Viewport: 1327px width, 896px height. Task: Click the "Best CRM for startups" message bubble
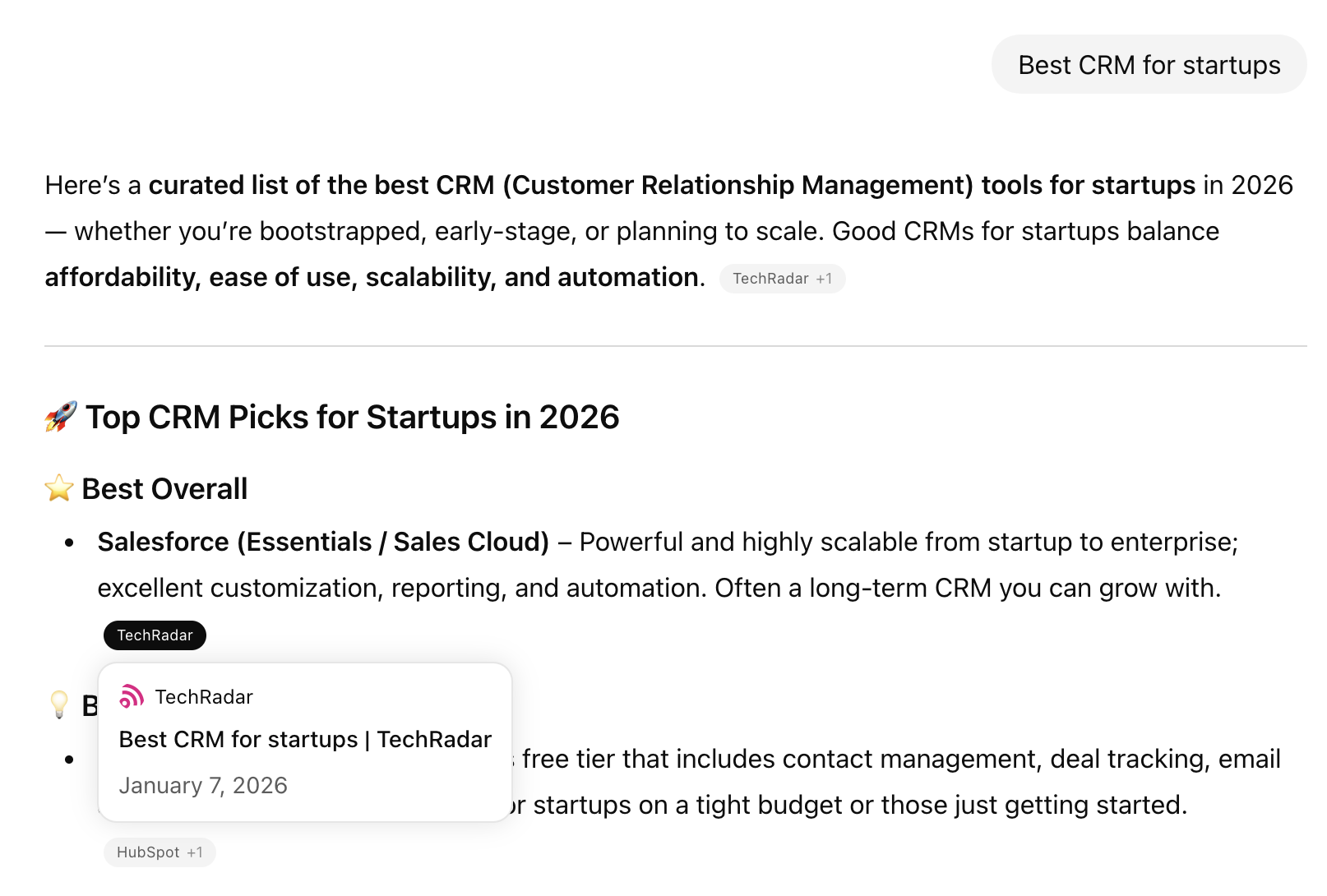point(1149,65)
